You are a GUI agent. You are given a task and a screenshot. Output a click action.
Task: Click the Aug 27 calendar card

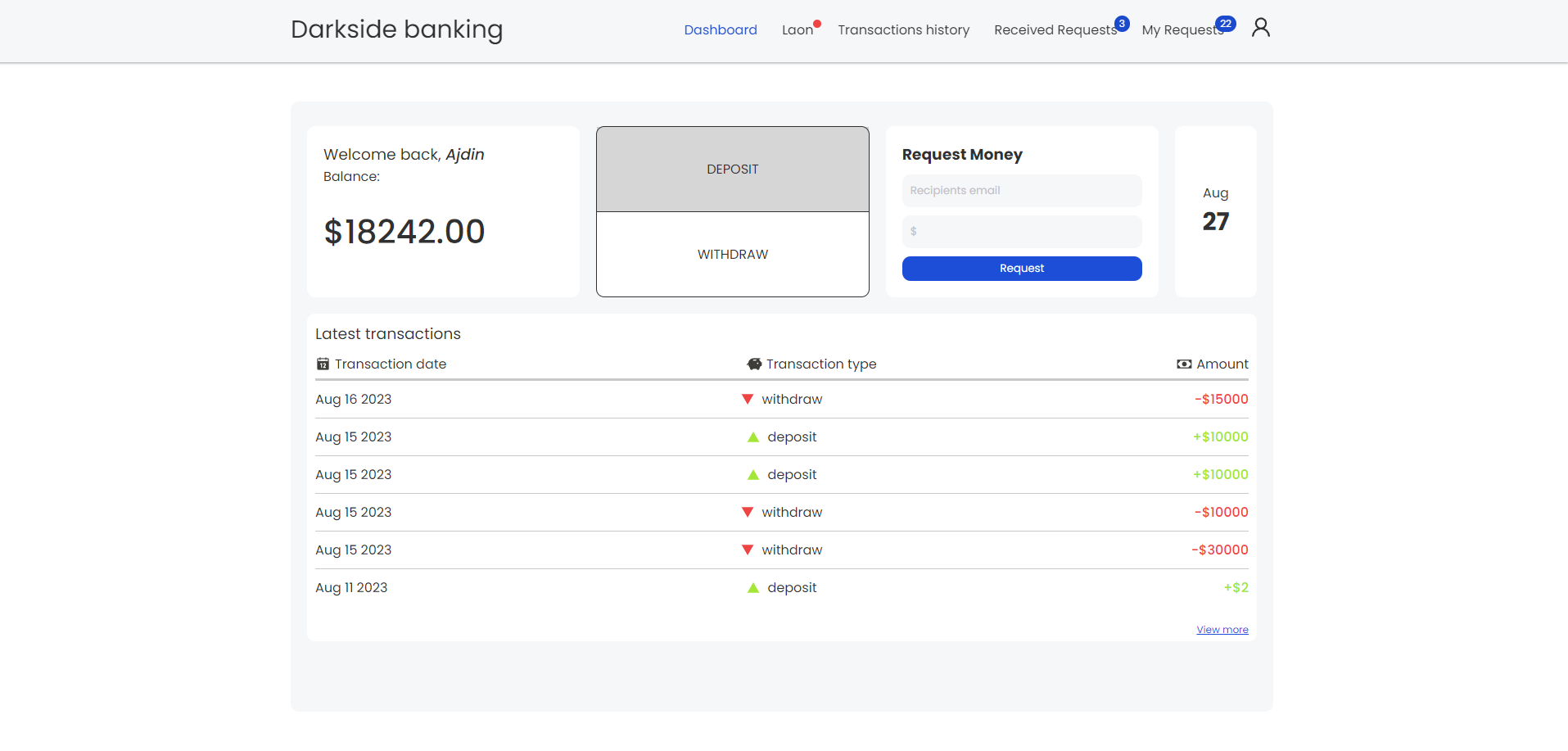pos(1215,210)
